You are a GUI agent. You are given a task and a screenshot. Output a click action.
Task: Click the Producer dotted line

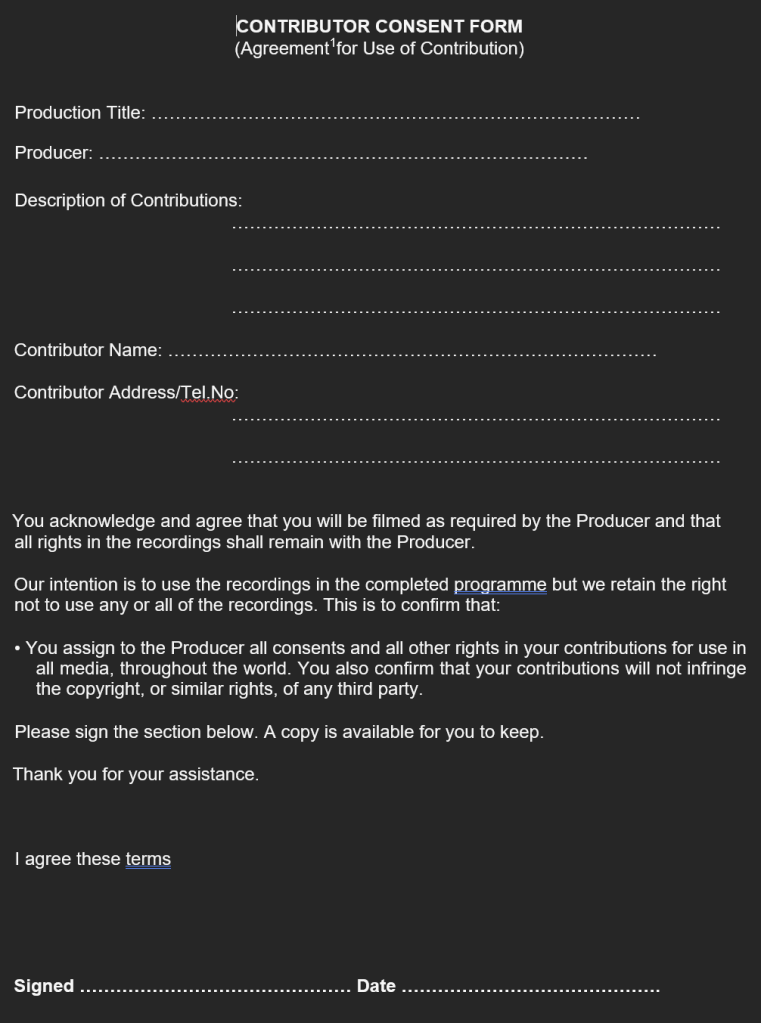click(x=343, y=157)
